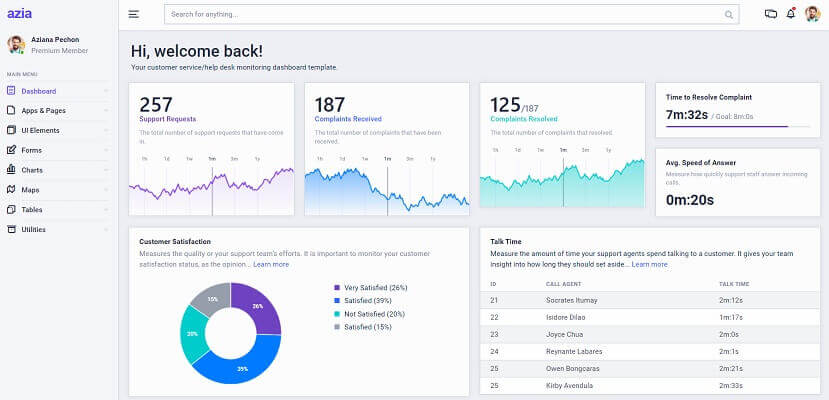Open Dashboard in the main menu
The height and width of the screenshot is (400, 829).
pyautogui.click(x=38, y=91)
